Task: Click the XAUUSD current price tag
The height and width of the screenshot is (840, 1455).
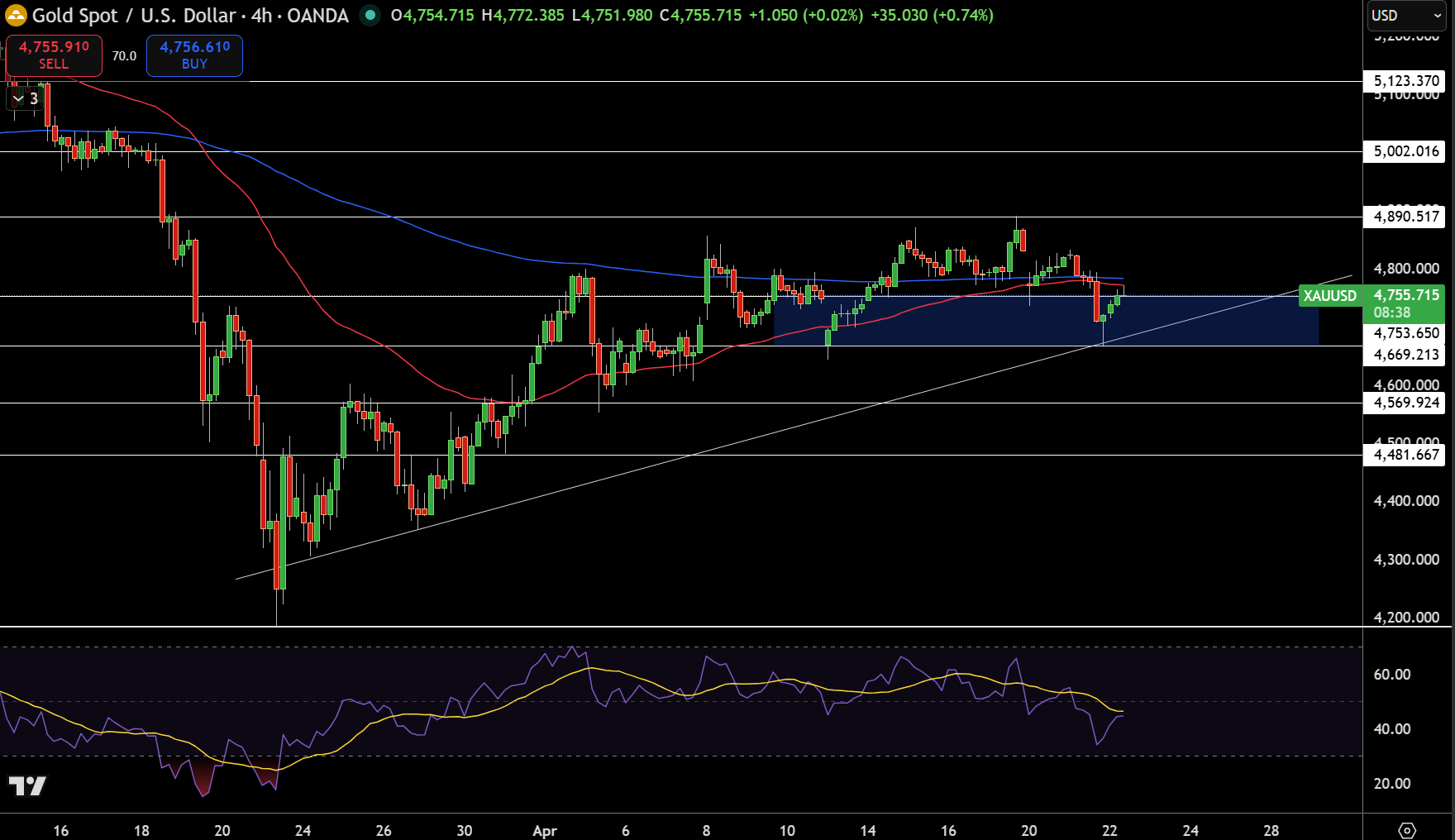Action: (1330, 296)
